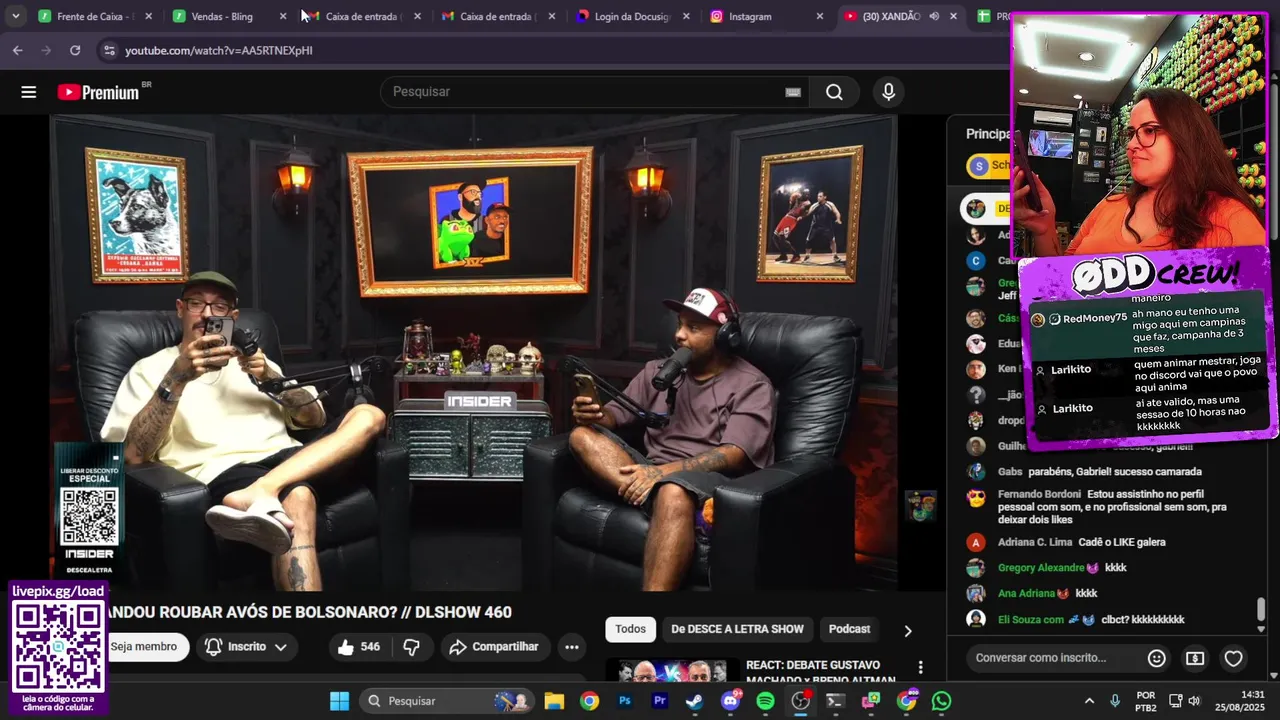
Task: Start voice search with microphone button
Action: click(888, 92)
